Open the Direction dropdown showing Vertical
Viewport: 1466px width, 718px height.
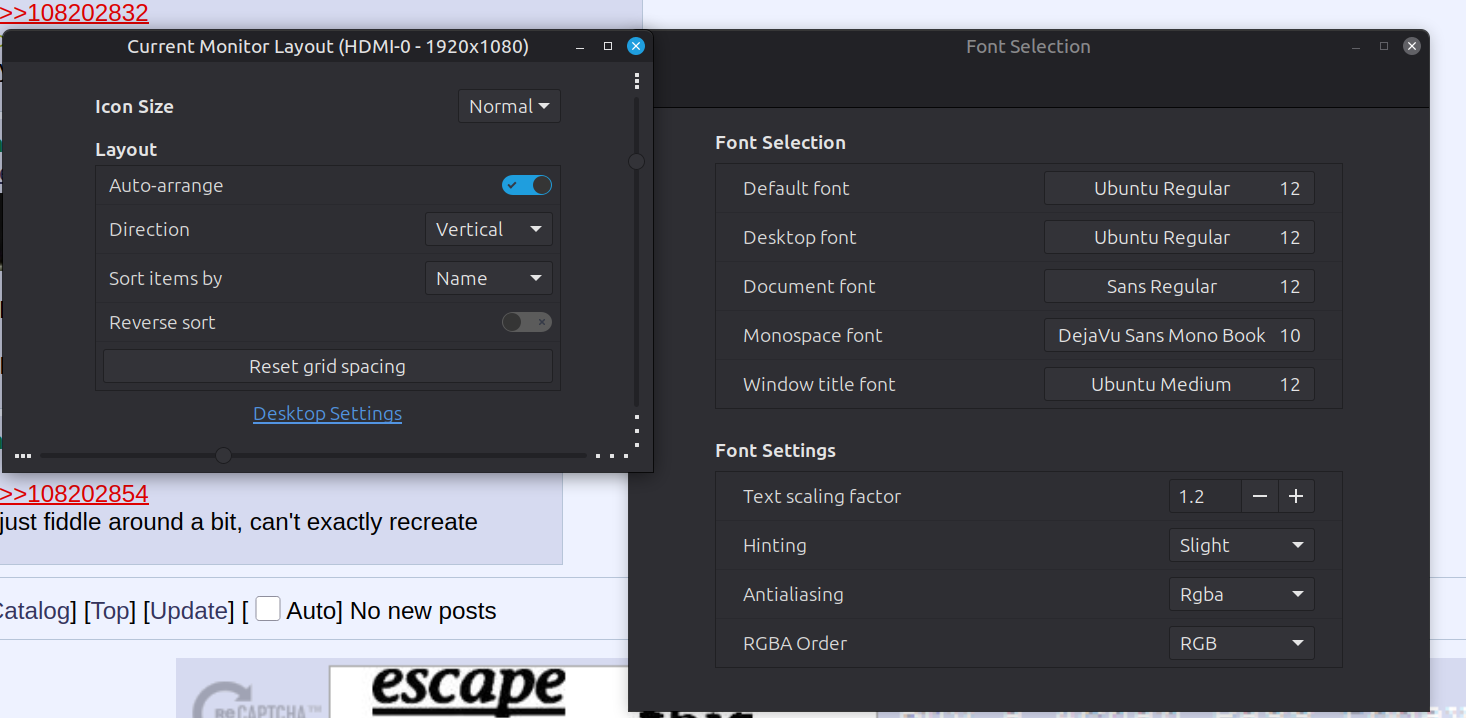point(489,229)
